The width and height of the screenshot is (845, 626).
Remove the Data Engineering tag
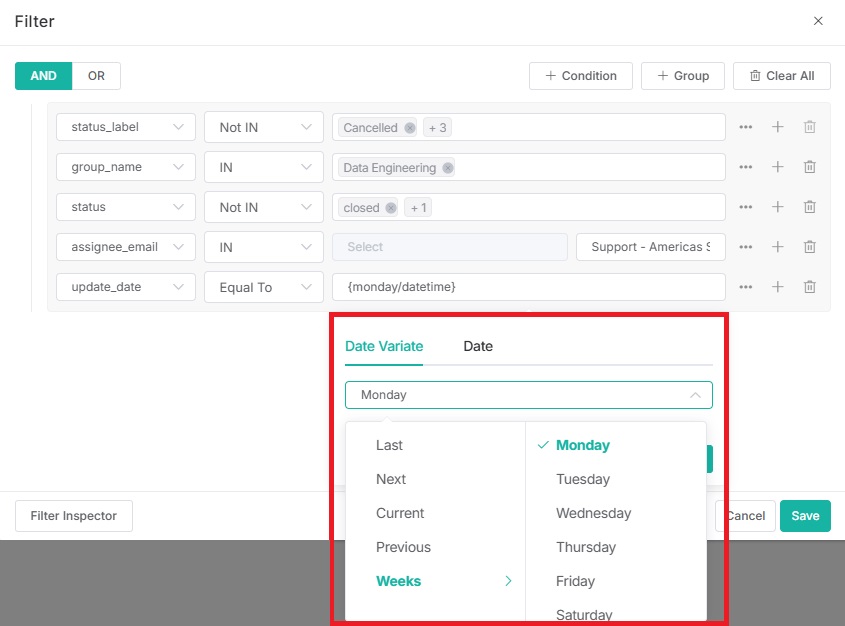[448, 168]
